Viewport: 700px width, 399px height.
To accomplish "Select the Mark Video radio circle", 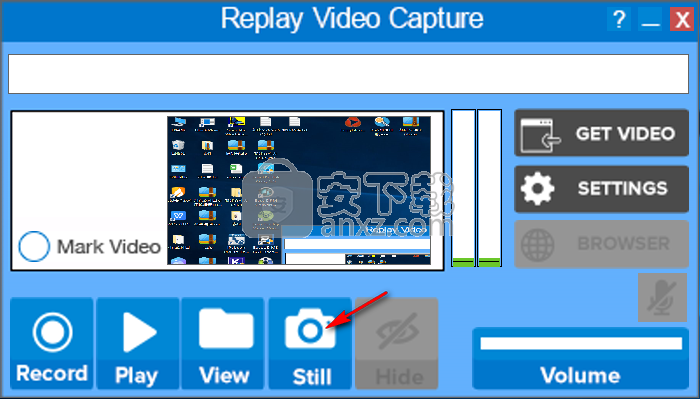I will [x=34, y=246].
